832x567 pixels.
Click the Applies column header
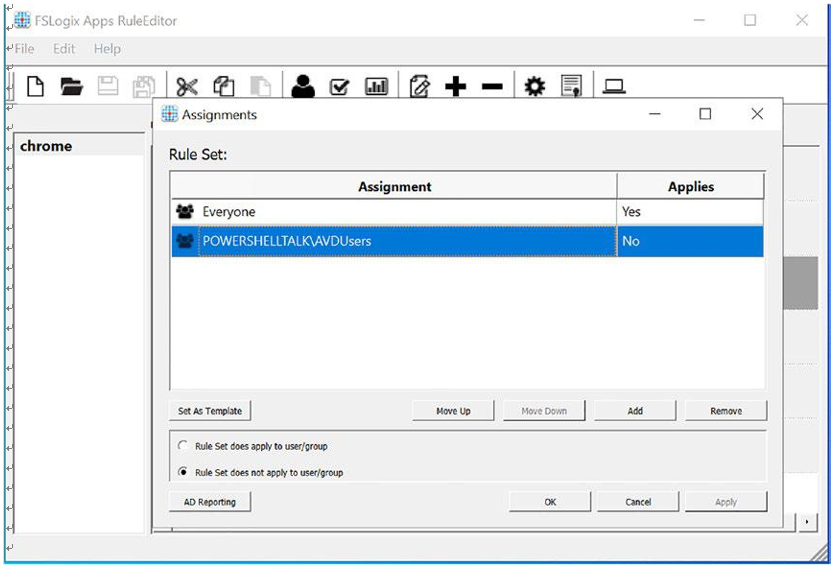[690, 186]
